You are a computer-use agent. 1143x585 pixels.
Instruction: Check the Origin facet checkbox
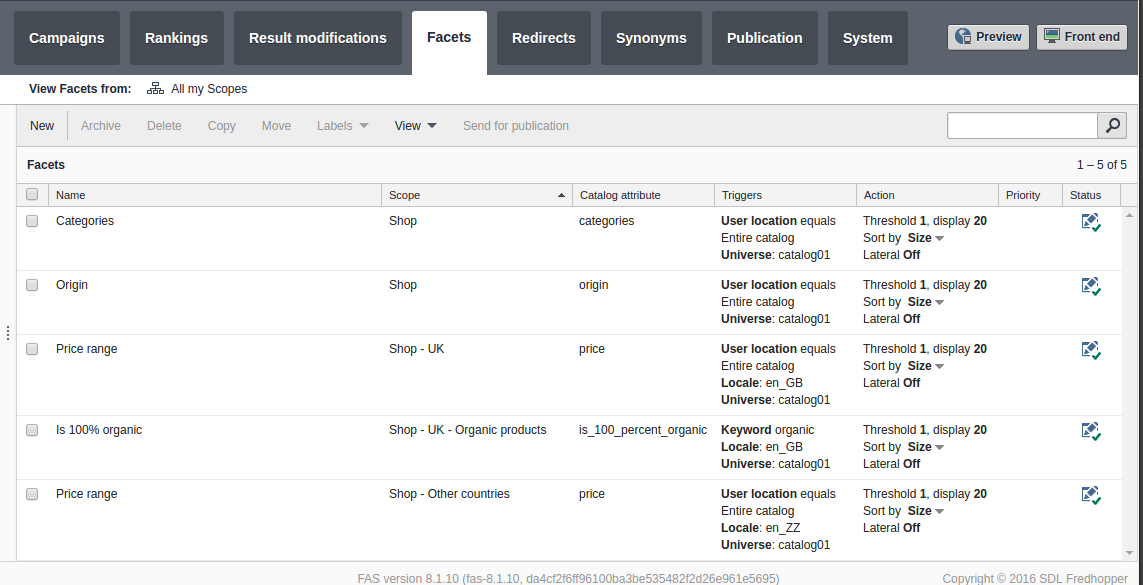(32, 285)
